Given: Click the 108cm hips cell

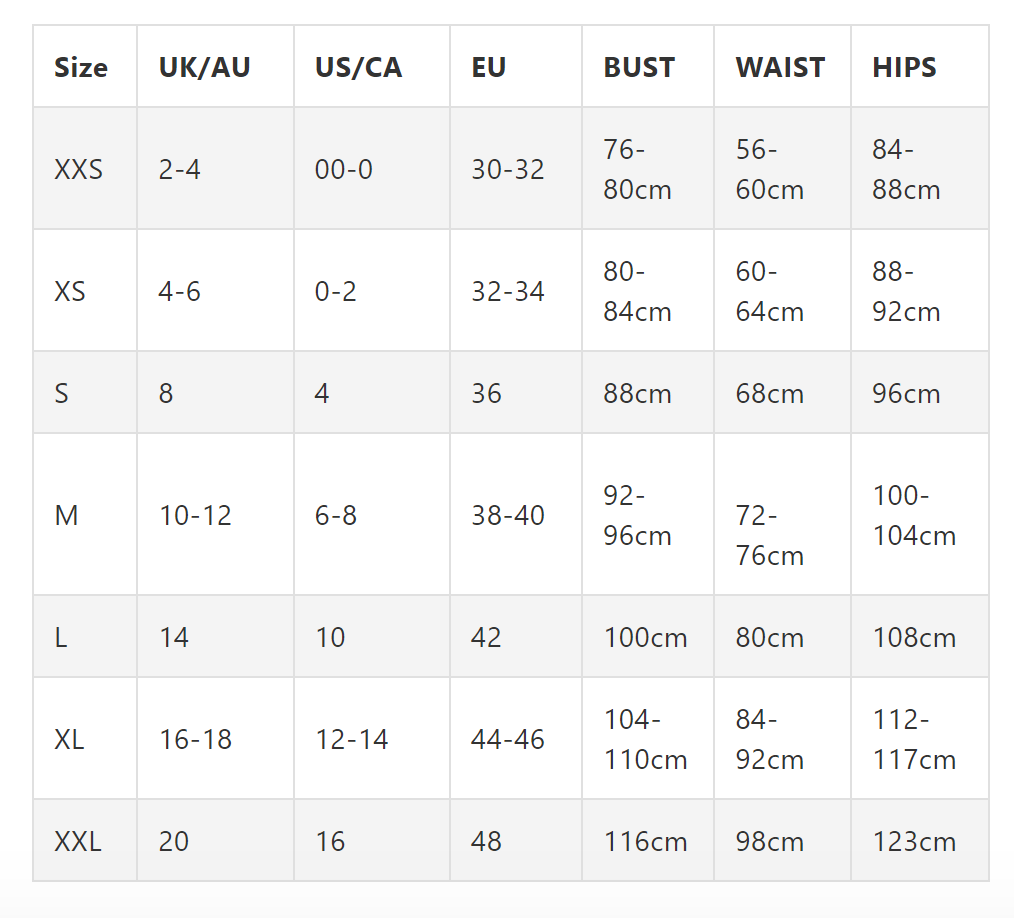Looking at the screenshot, I should 914,637.
